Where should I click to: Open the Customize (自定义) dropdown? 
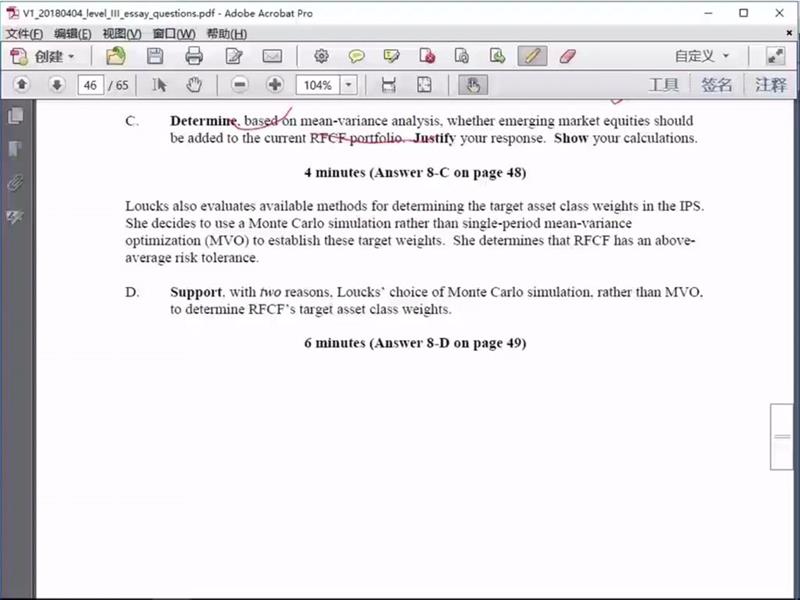coord(702,56)
